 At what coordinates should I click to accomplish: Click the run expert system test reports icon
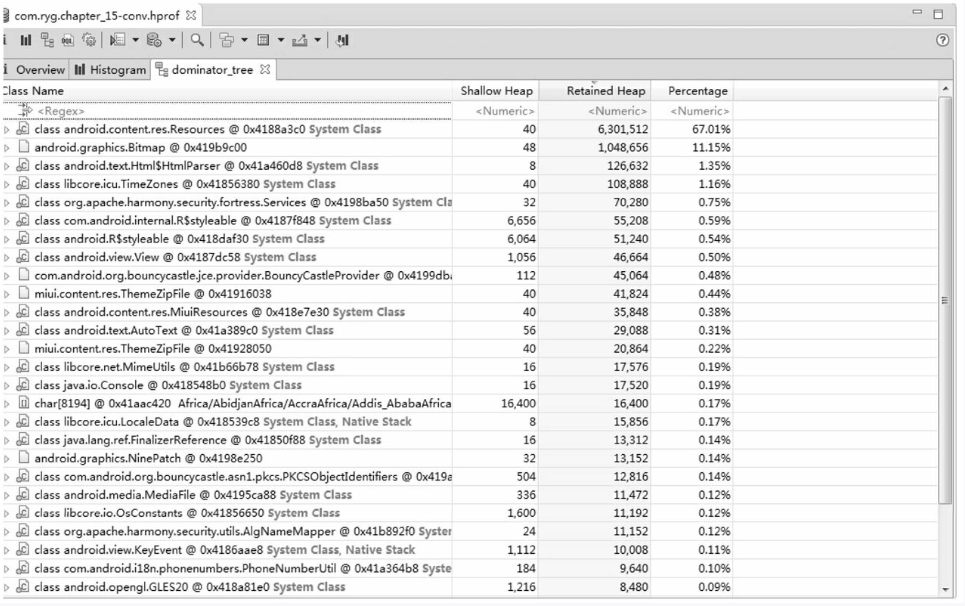[118, 40]
